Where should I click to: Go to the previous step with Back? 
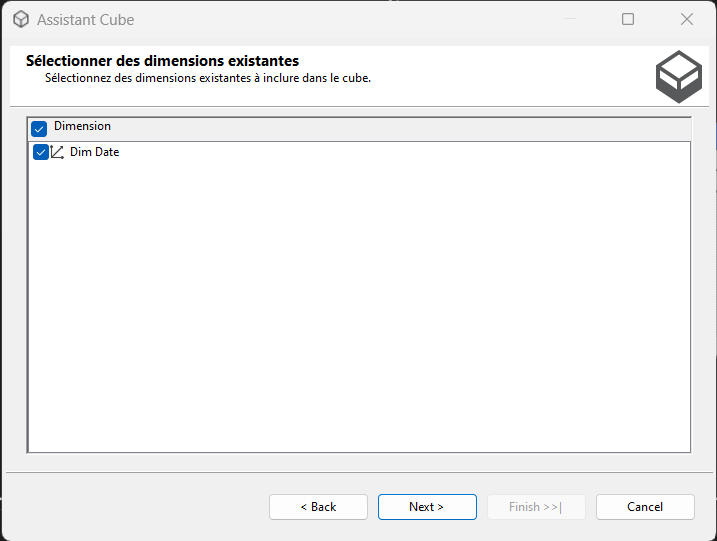tap(318, 507)
